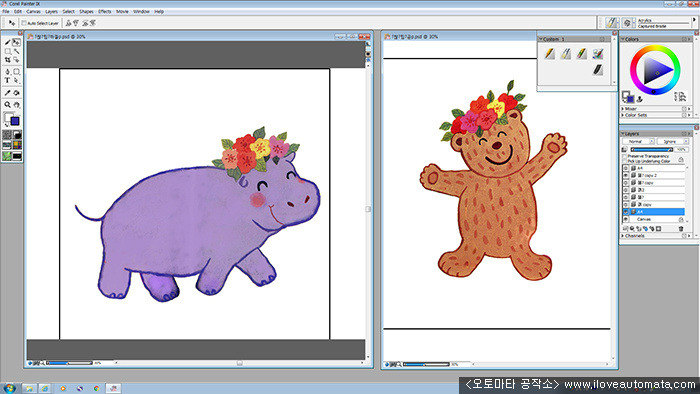The height and width of the screenshot is (394, 700).
Task: Select the Grabber hand tool
Action: [x=17, y=104]
